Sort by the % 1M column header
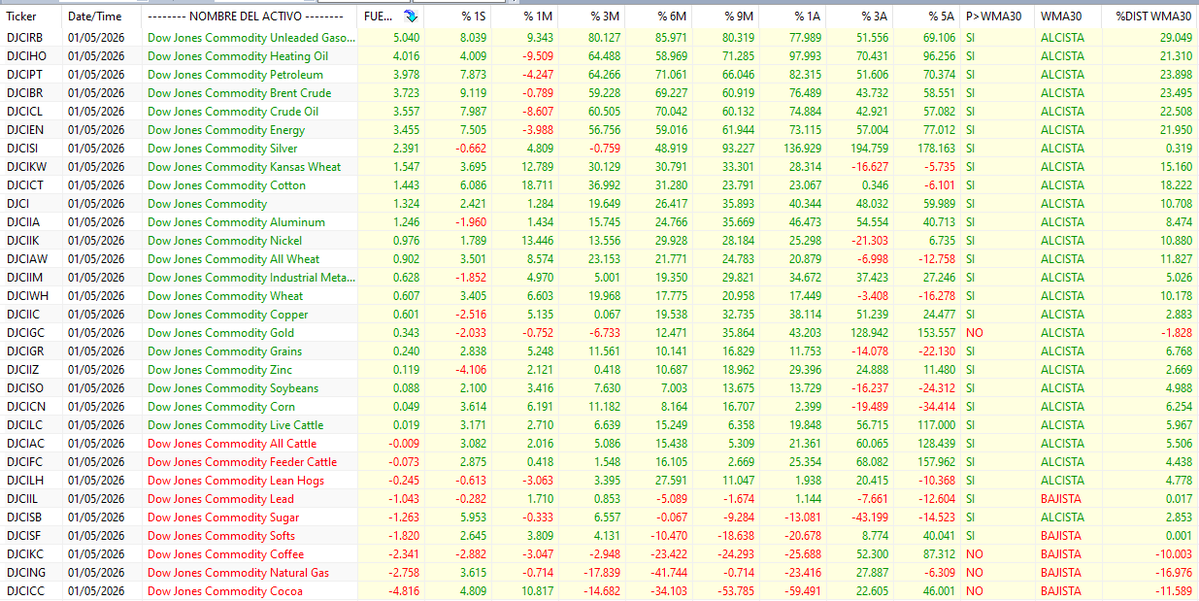 click(x=539, y=16)
